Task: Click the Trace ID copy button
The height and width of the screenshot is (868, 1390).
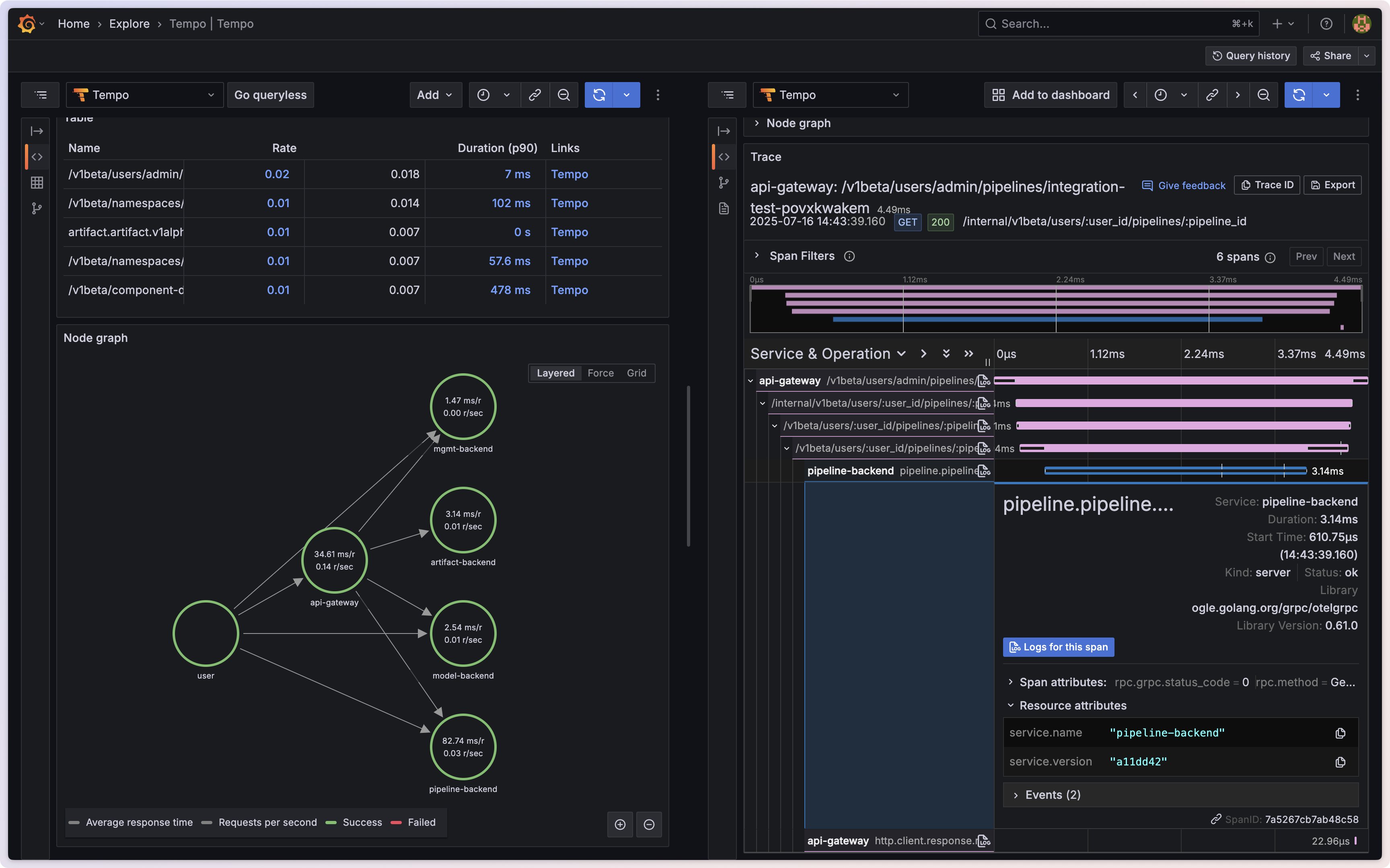Action: (x=1267, y=185)
